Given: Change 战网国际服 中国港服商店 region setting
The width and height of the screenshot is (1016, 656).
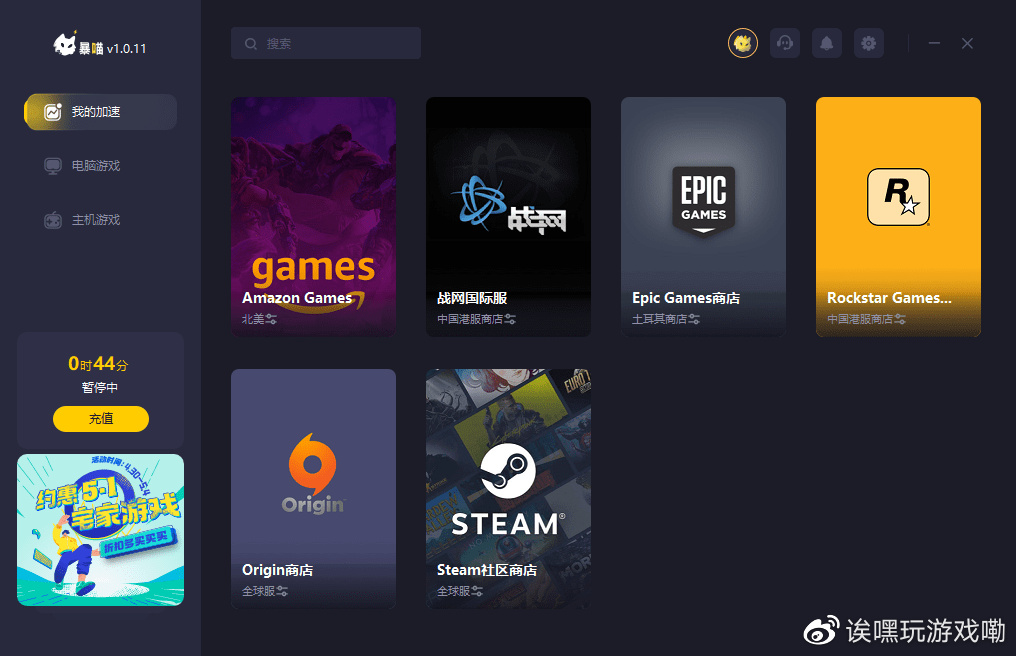Looking at the screenshot, I should coord(510,319).
